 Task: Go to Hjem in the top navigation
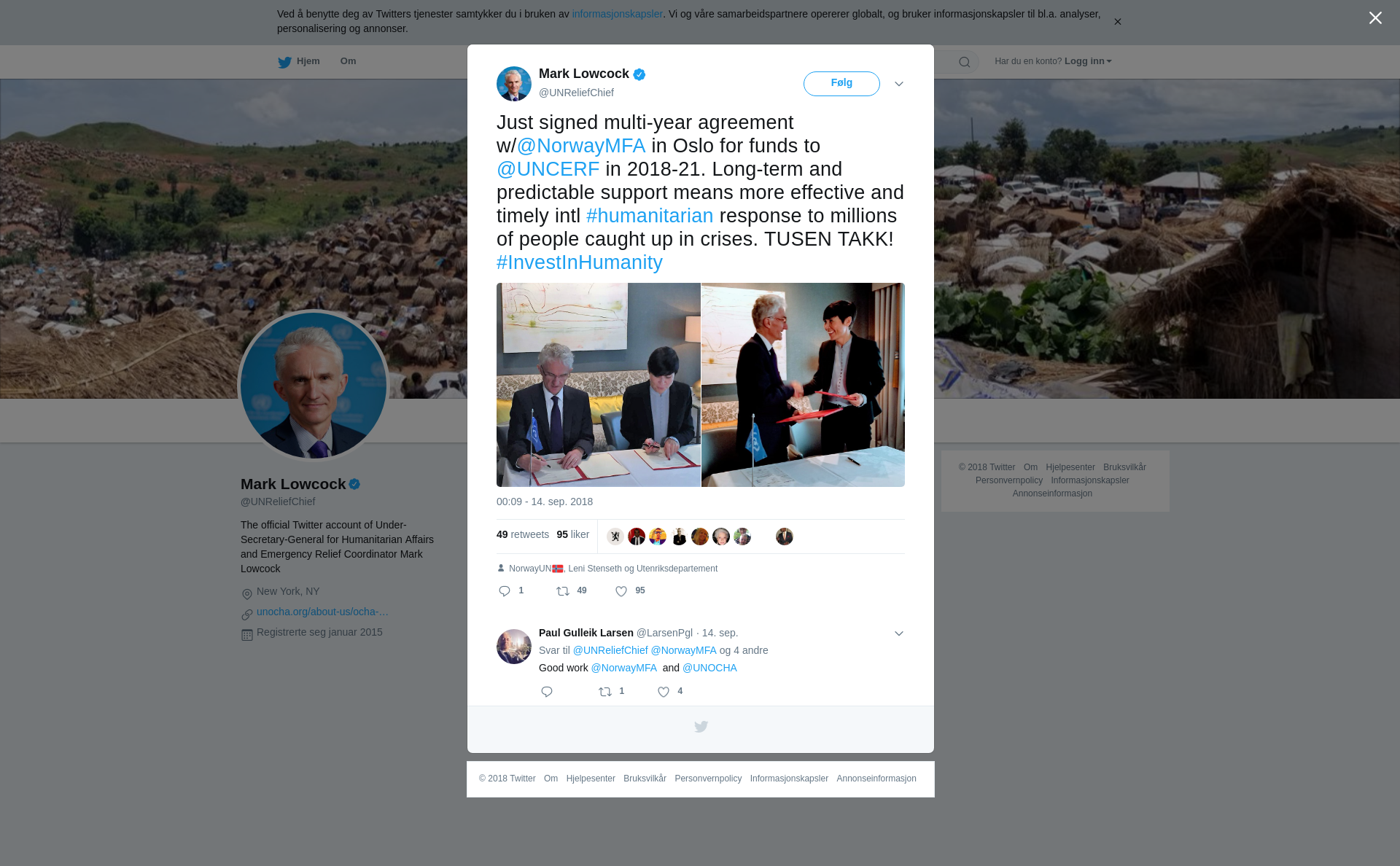[x=299, y=61]
